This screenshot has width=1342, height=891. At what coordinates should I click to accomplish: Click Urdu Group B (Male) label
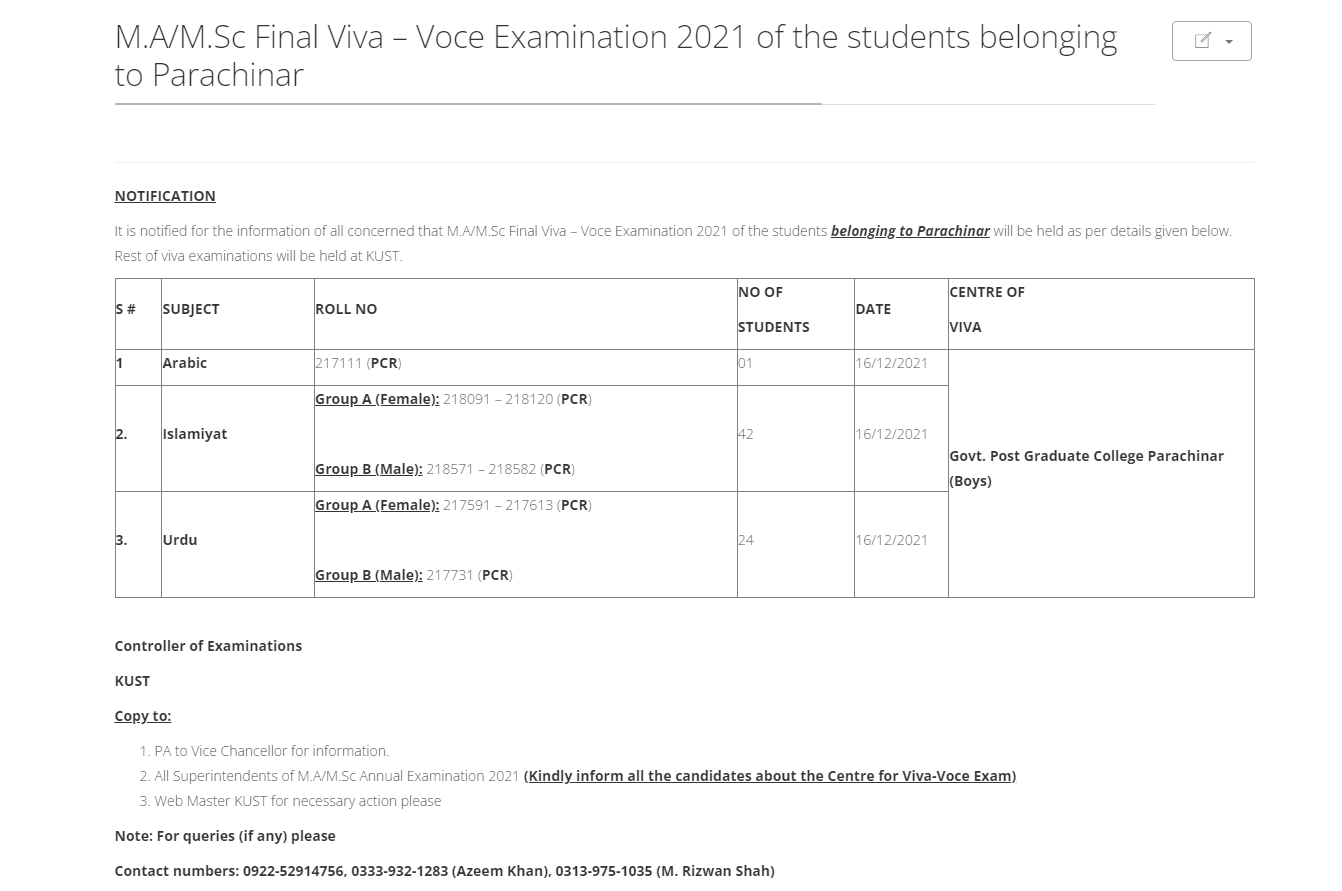(369, 575)
